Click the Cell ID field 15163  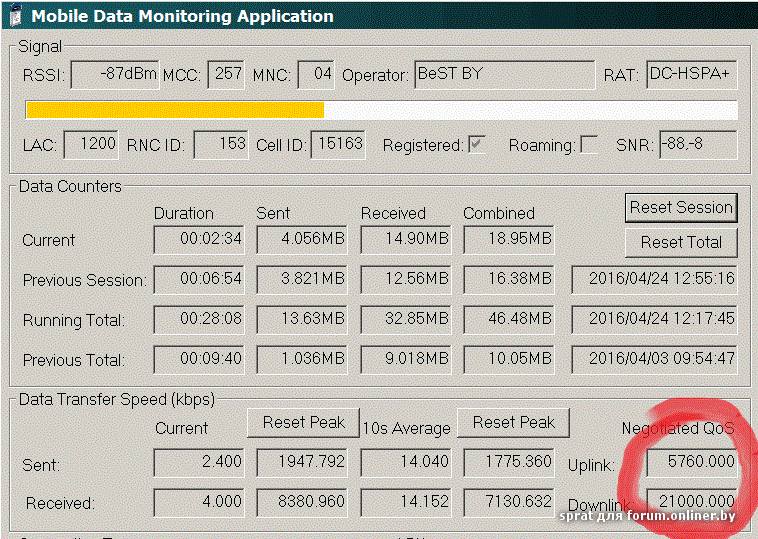(x=338, y=144)
